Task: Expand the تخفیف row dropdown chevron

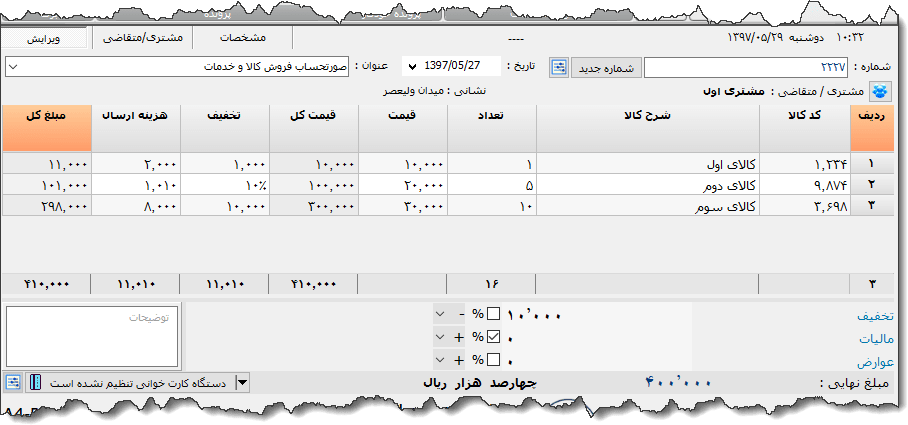Action: click(x=441, y=314)
